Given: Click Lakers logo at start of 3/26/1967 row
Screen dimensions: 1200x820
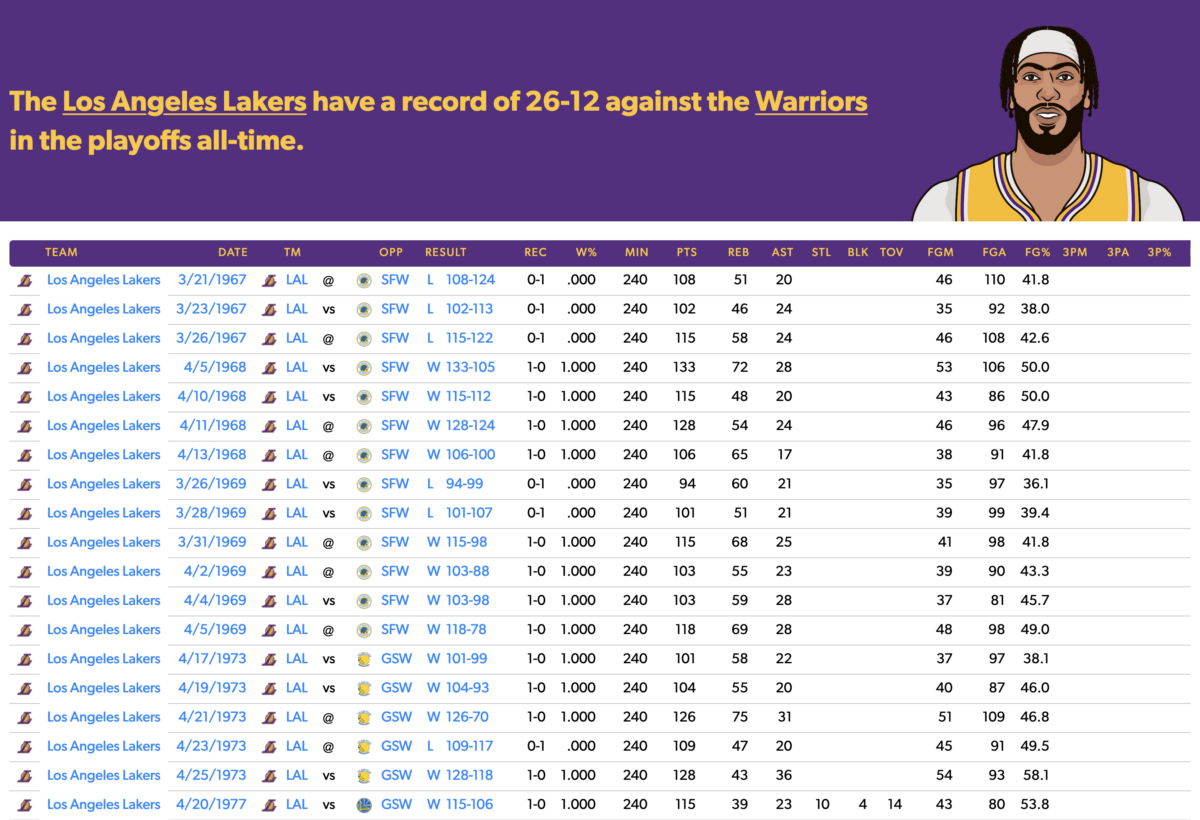Looking at the screenshot, I should click(x=25, y=339).
